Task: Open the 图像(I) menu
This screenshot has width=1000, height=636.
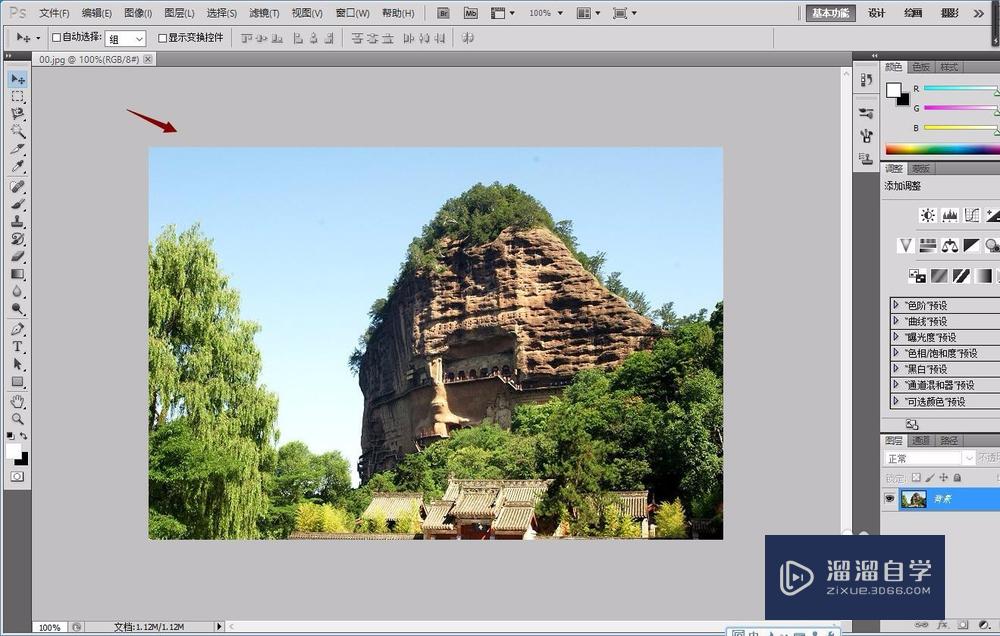Action: tap(138, 13)
